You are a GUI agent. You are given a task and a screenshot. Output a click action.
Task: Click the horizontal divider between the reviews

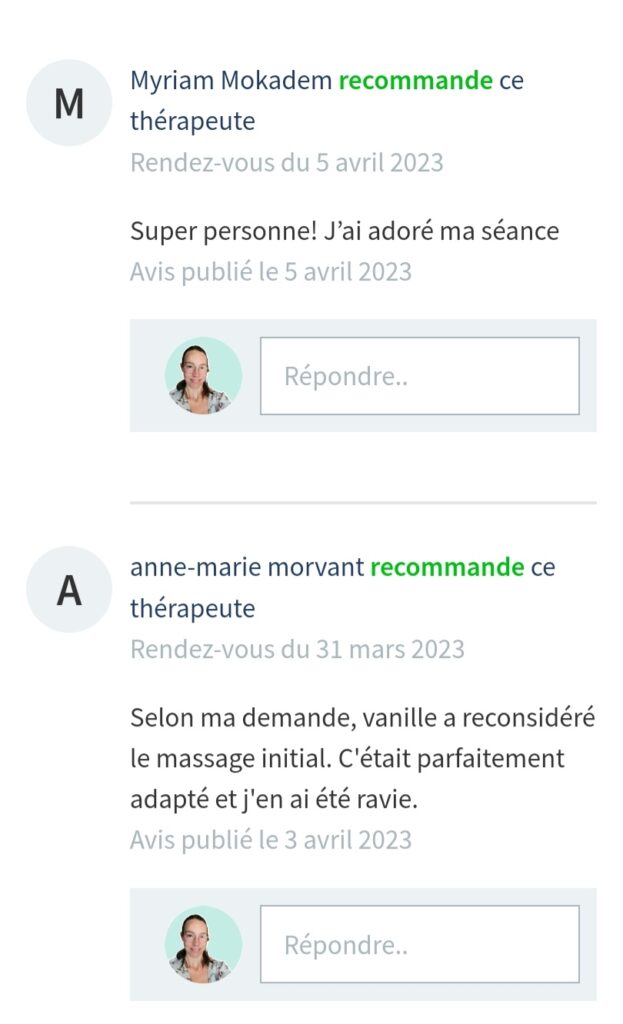click(362, 502)
